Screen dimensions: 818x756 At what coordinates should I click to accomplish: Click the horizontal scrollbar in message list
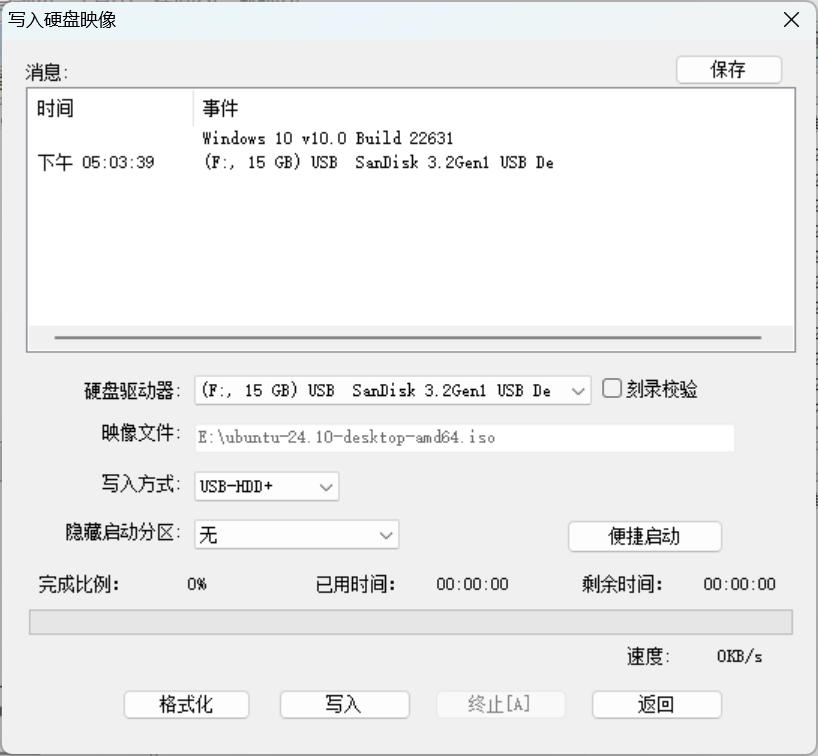pos(407,338)
